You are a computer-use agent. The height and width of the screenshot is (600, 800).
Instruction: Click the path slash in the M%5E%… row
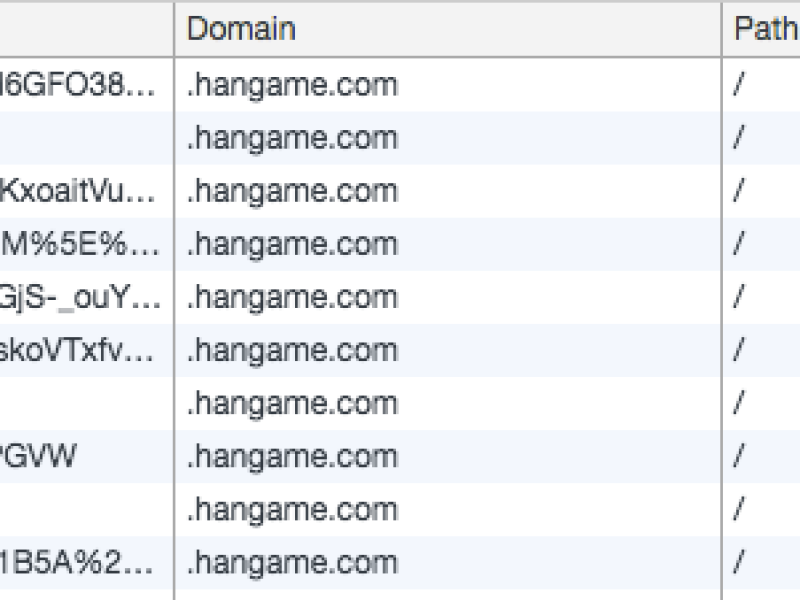point(739,243)
